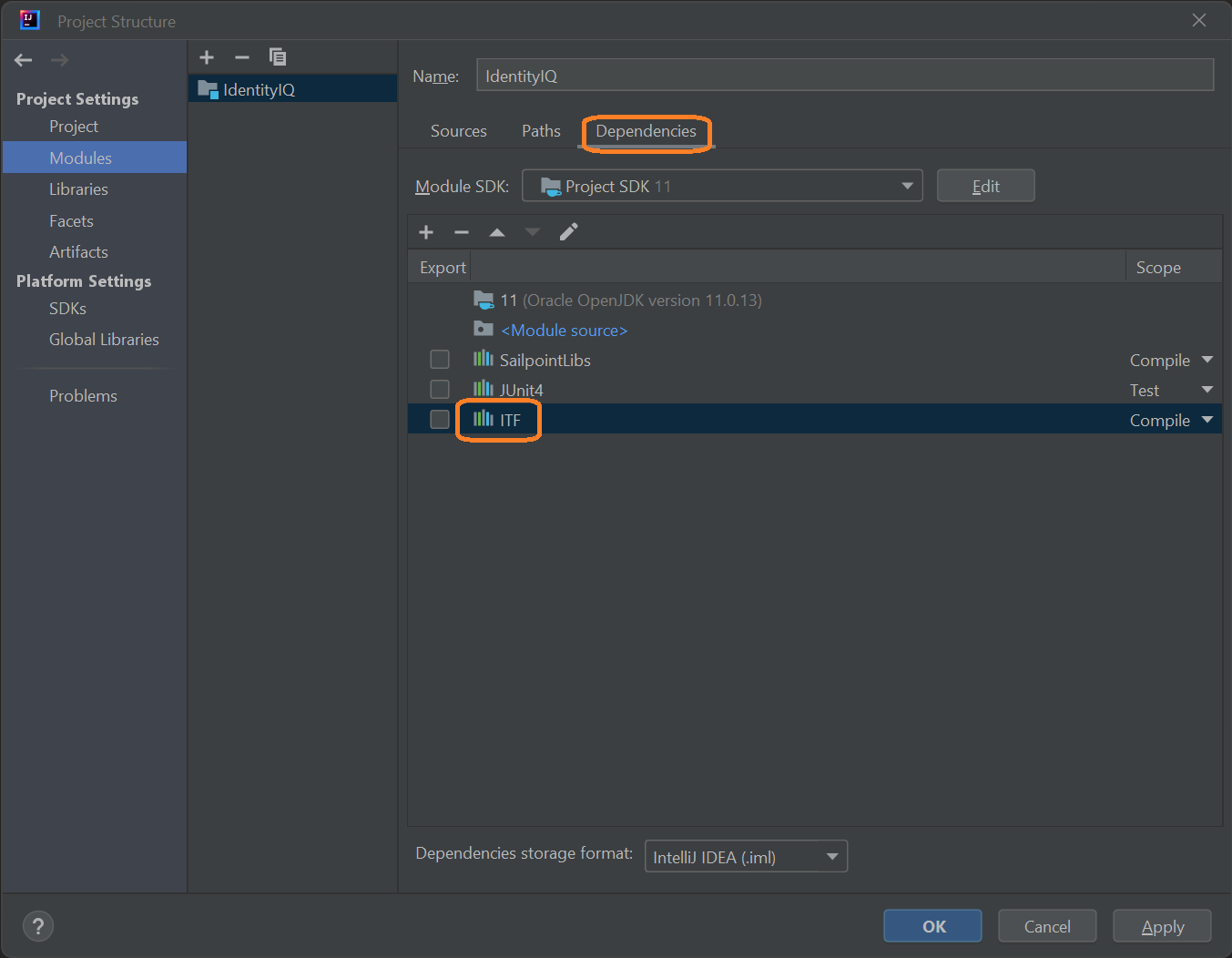Click the Scope column header
1232x958 pixels.
(x=1158, y=268)
